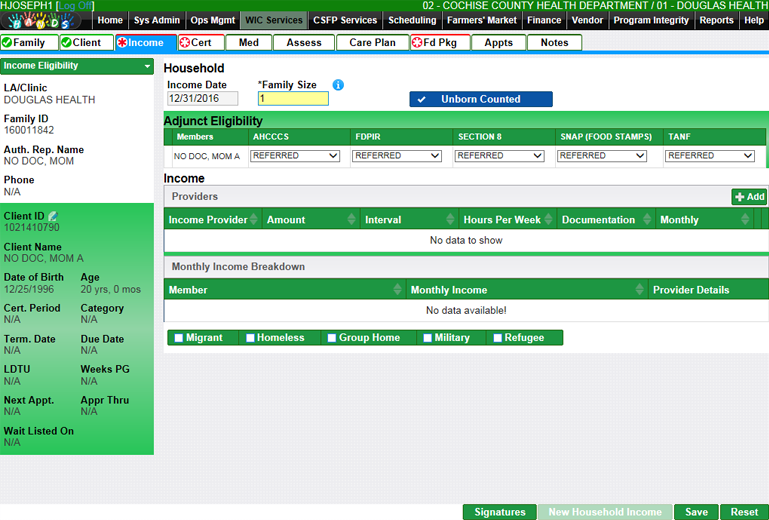Sort by Income Provider column arrows
The height and width of the screenshot is (520, 769).
[254, 220]
